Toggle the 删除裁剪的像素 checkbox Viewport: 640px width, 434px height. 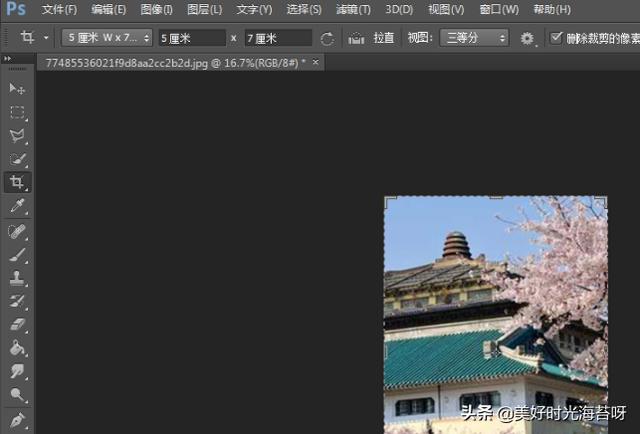tap(557, 38)
